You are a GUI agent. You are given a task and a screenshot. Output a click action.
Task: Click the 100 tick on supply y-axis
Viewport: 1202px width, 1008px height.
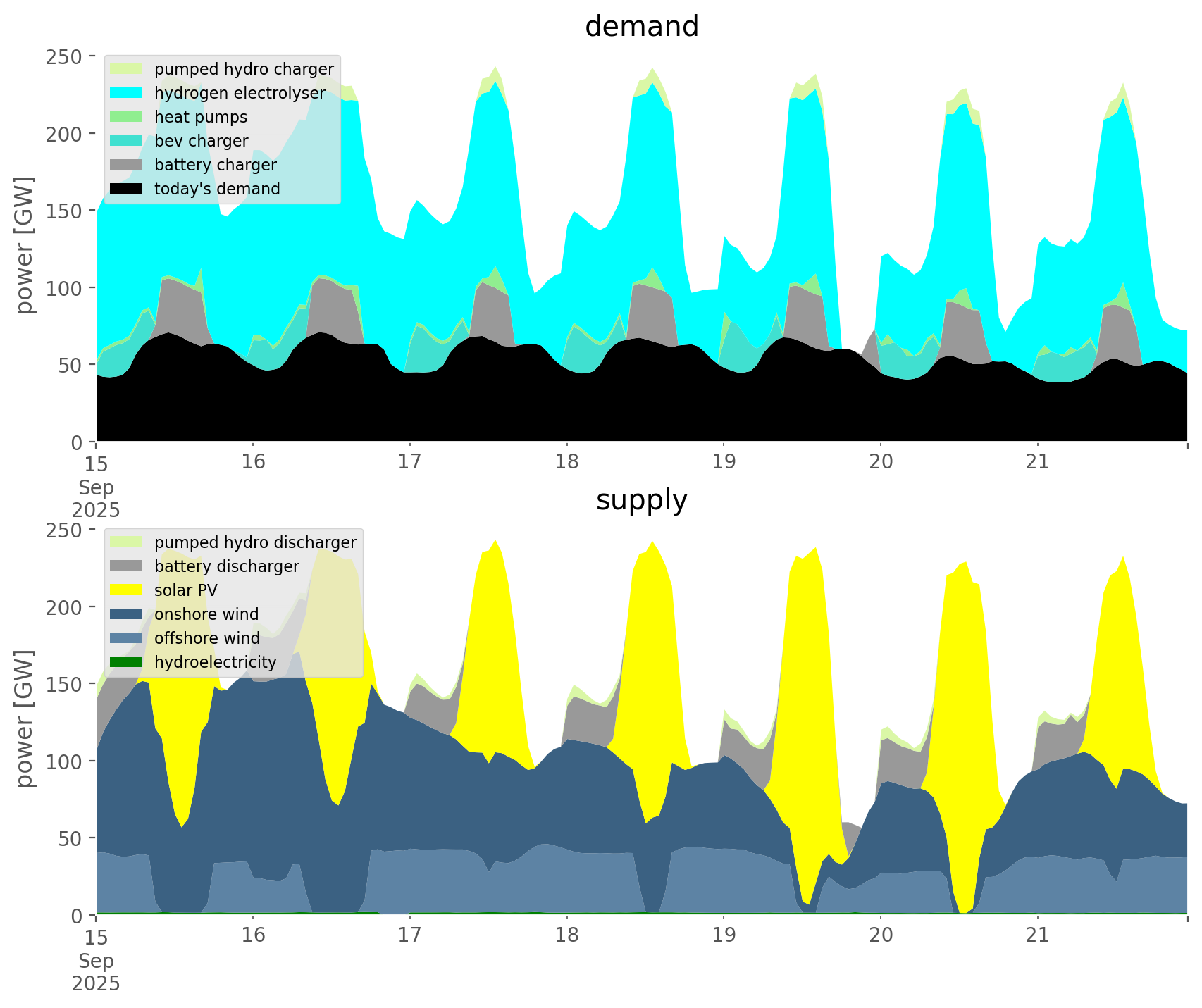pyautogui.click(x=66, y=761)
